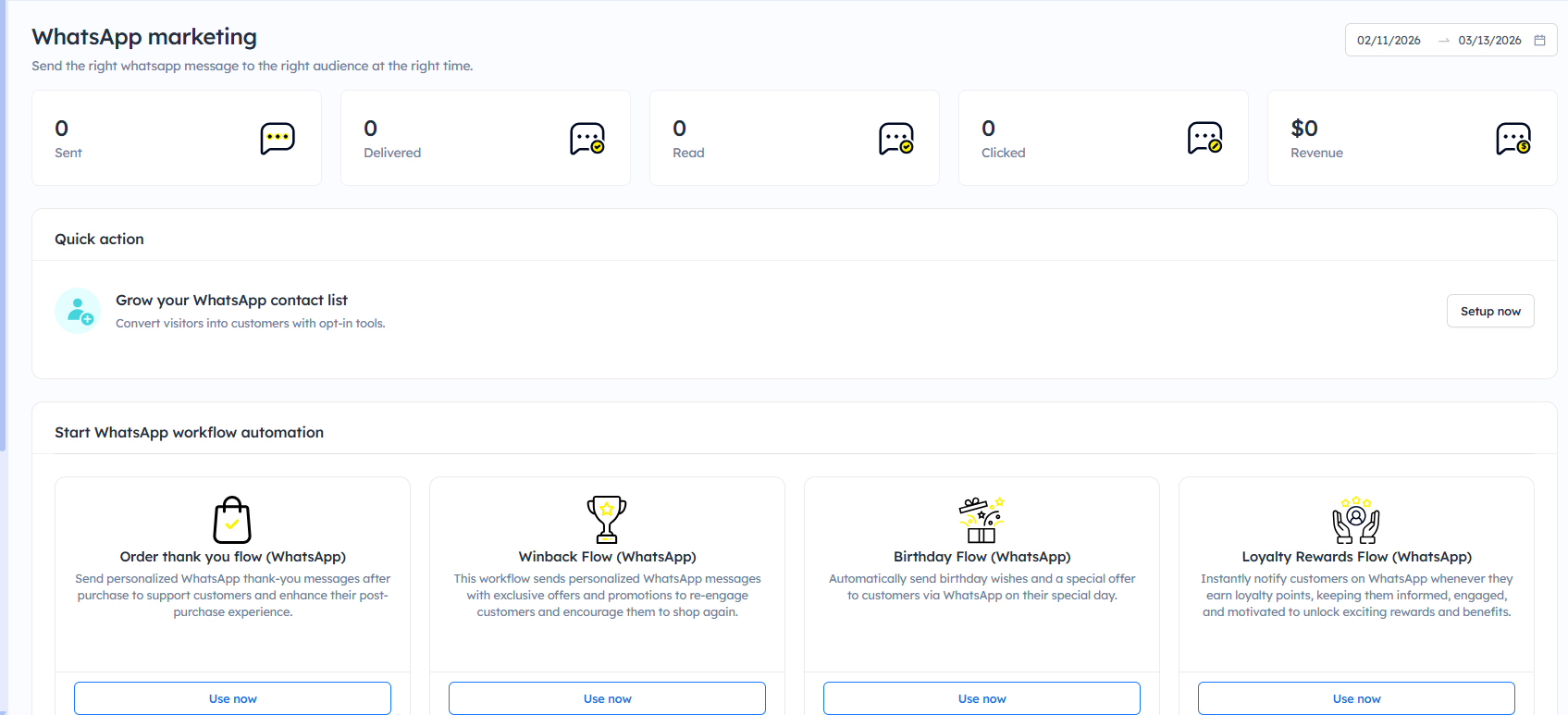
Task: Click the Order thank you shopping bag icon
Action: coord(232,520)
